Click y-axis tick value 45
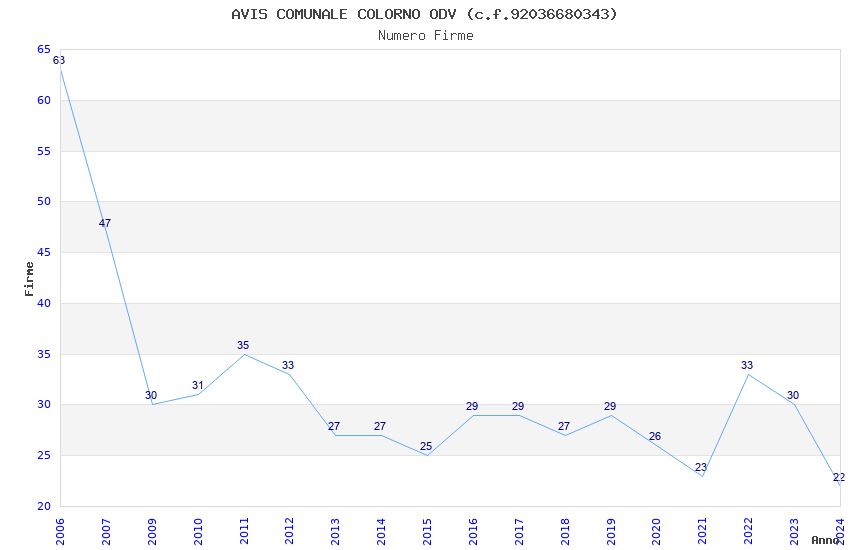 44,253
